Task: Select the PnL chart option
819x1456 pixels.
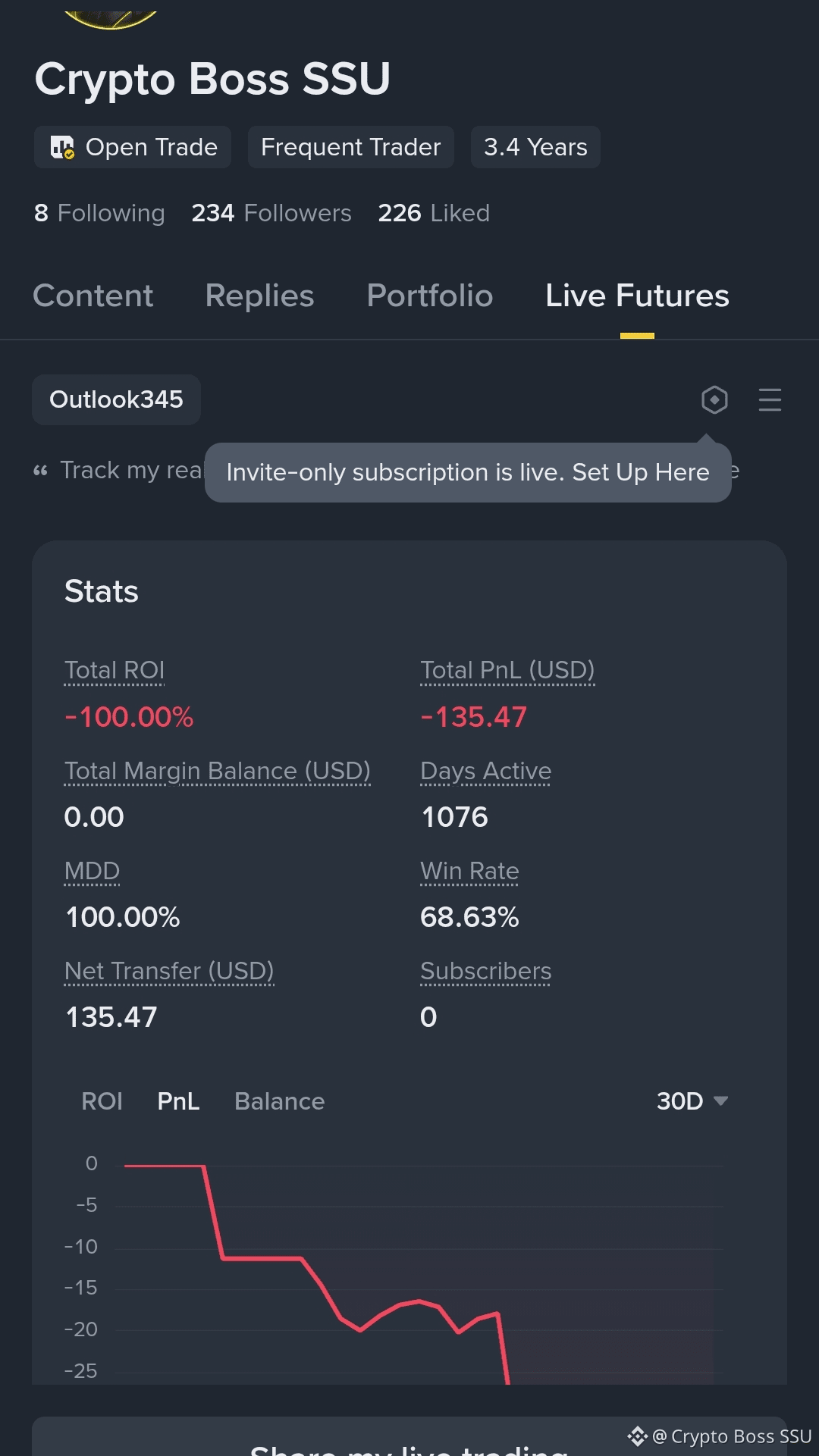Action: (x=178, y=1101)
